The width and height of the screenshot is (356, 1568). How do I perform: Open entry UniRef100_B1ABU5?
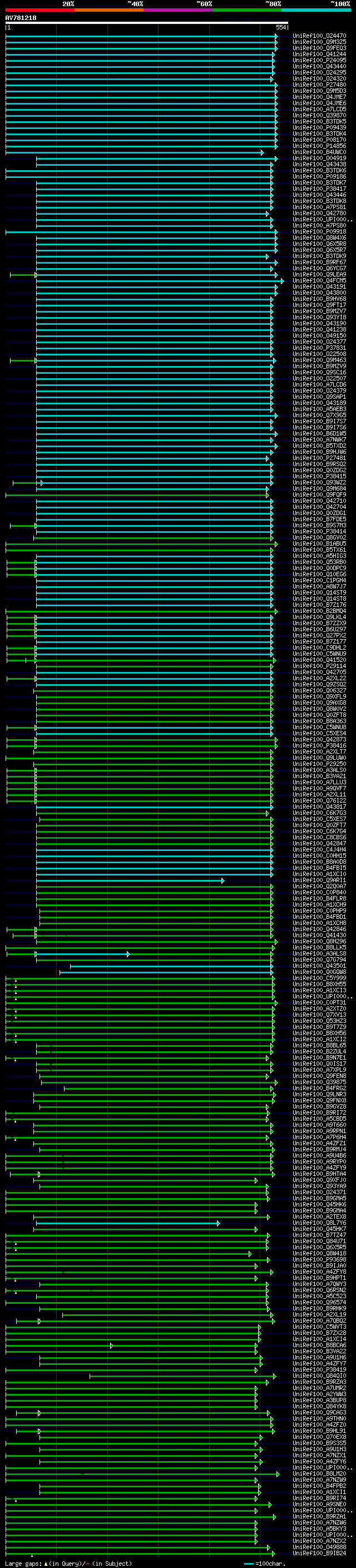point(319,543)
